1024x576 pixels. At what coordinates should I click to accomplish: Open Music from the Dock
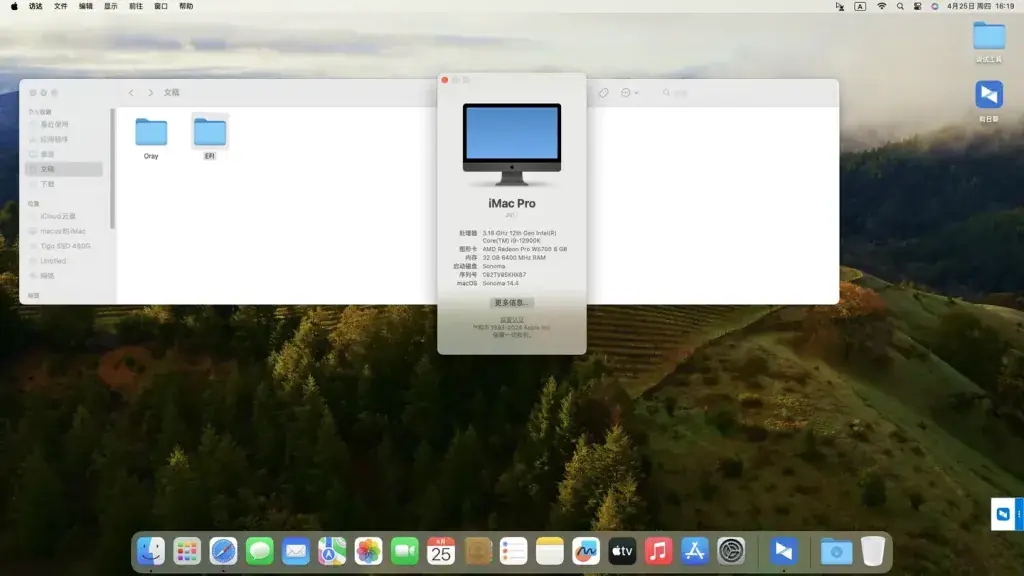click(x=658, y=551)
